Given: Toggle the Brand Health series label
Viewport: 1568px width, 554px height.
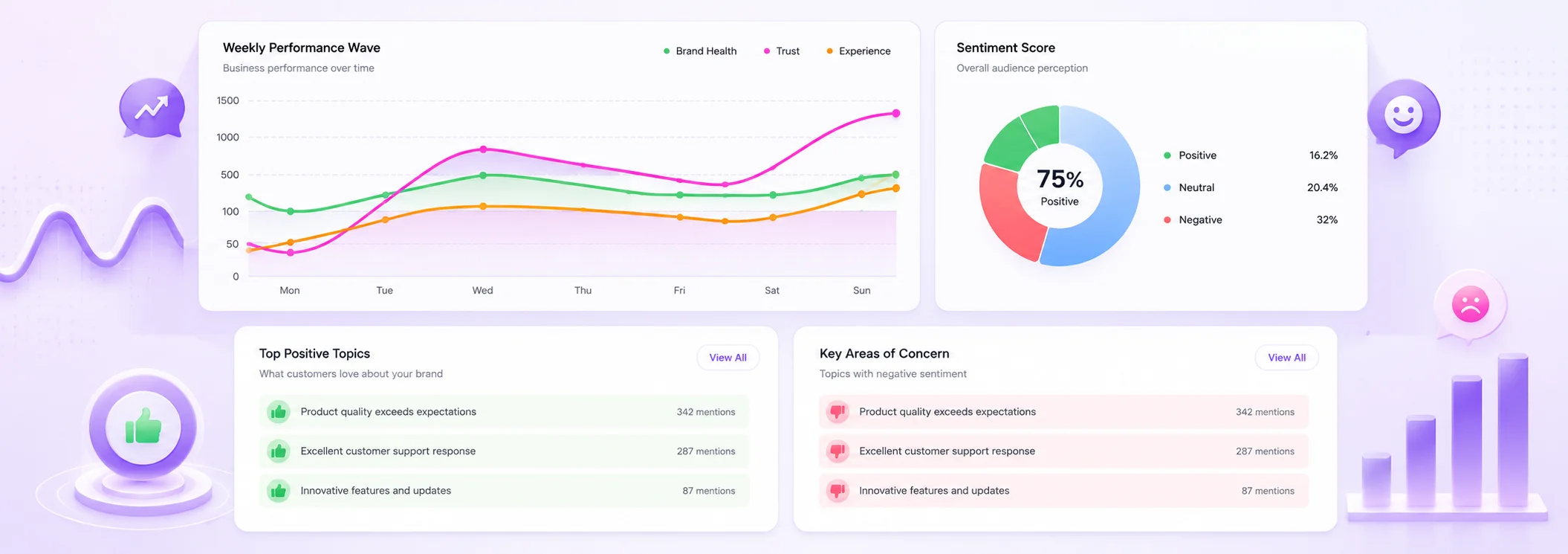Looking at the screenshot, I should click(x=706, y=51).
